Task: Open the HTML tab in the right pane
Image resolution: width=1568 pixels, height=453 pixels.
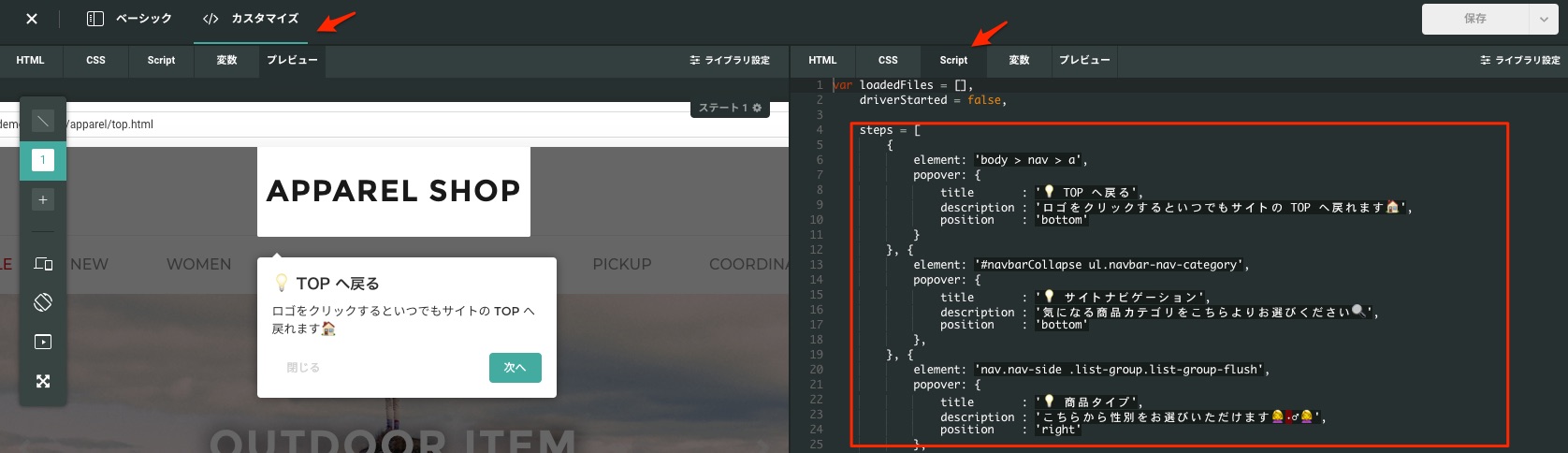Action: (x=822, y=60)
